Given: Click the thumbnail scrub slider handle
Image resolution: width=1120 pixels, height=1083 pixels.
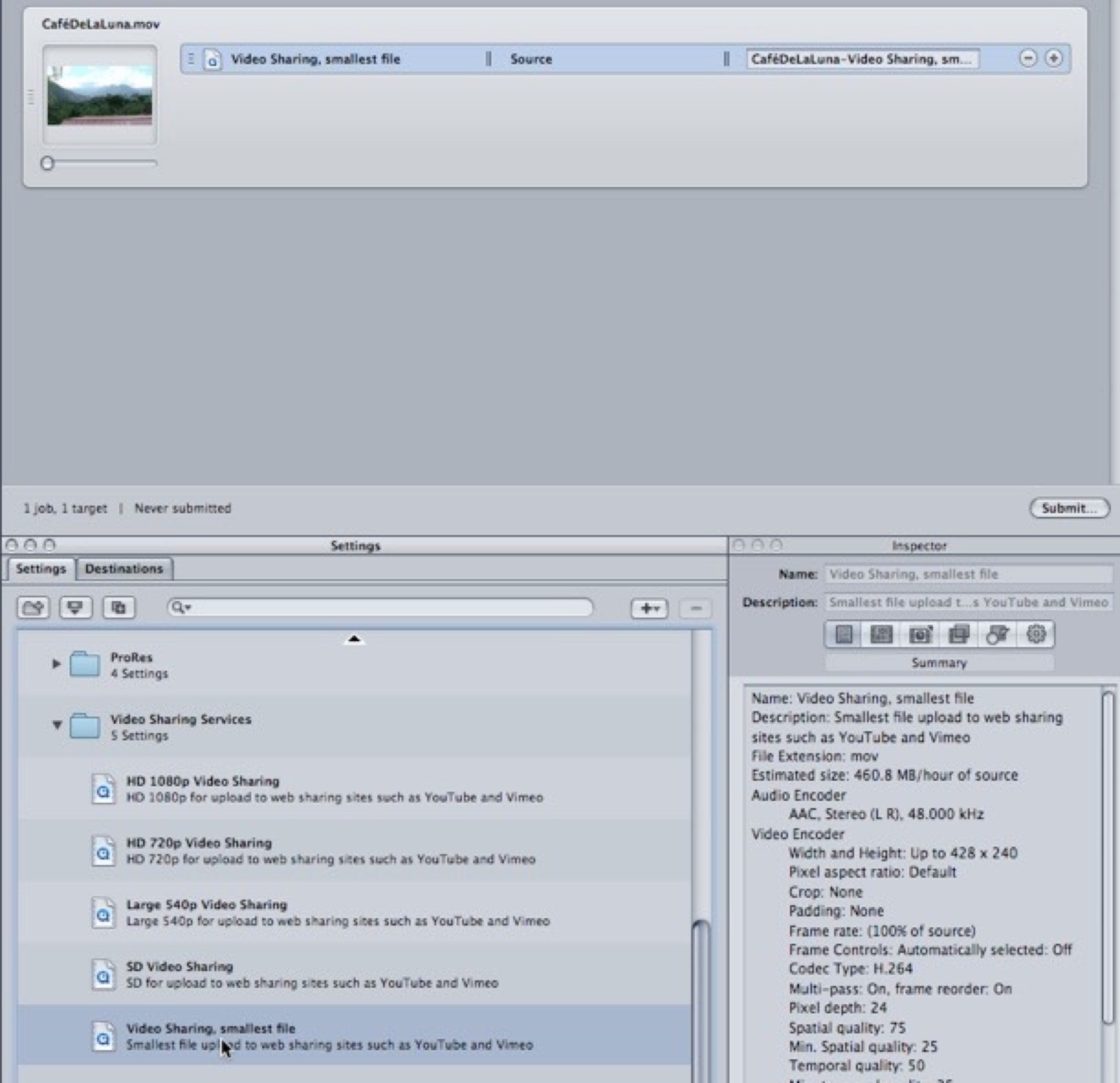Looking at the screenshot, I should click(x=48, y=163).
